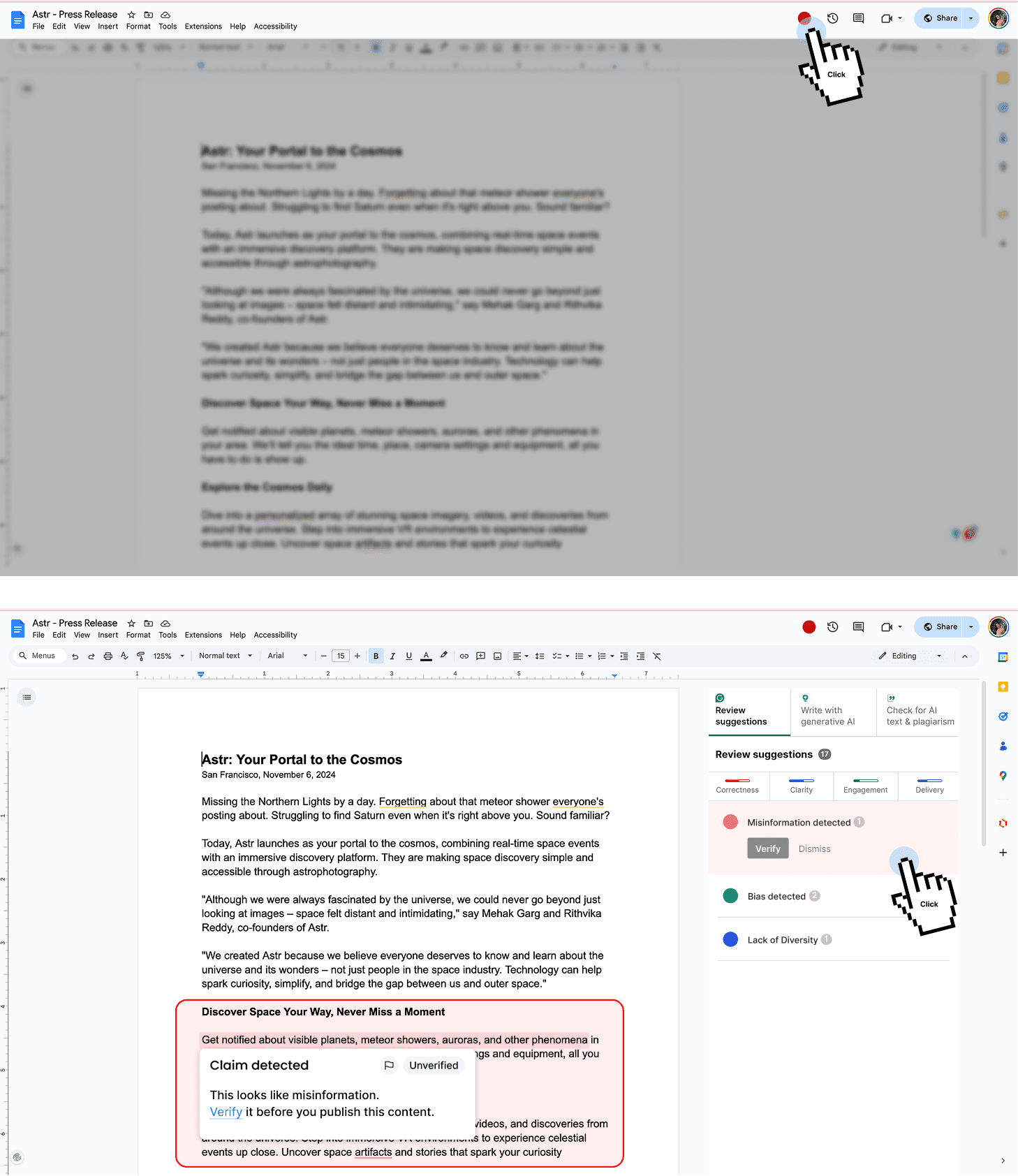Open the Accessibility menu in the upper window
Viewport: 1018px width, 1176px height.
275,27
